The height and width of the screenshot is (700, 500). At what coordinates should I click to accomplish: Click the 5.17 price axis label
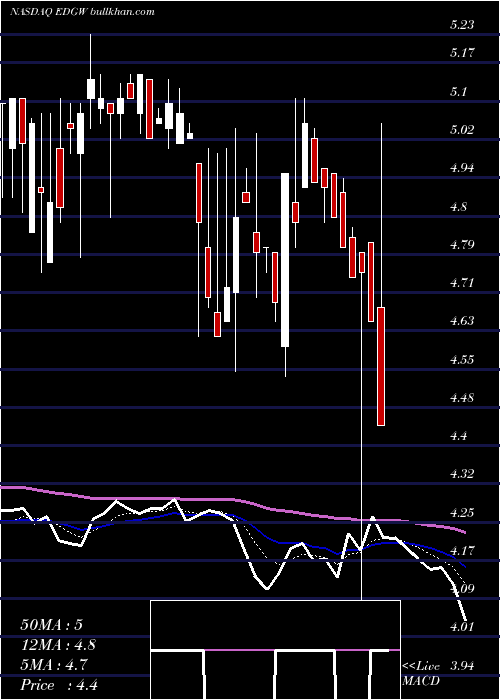click(x=462, y=54)
